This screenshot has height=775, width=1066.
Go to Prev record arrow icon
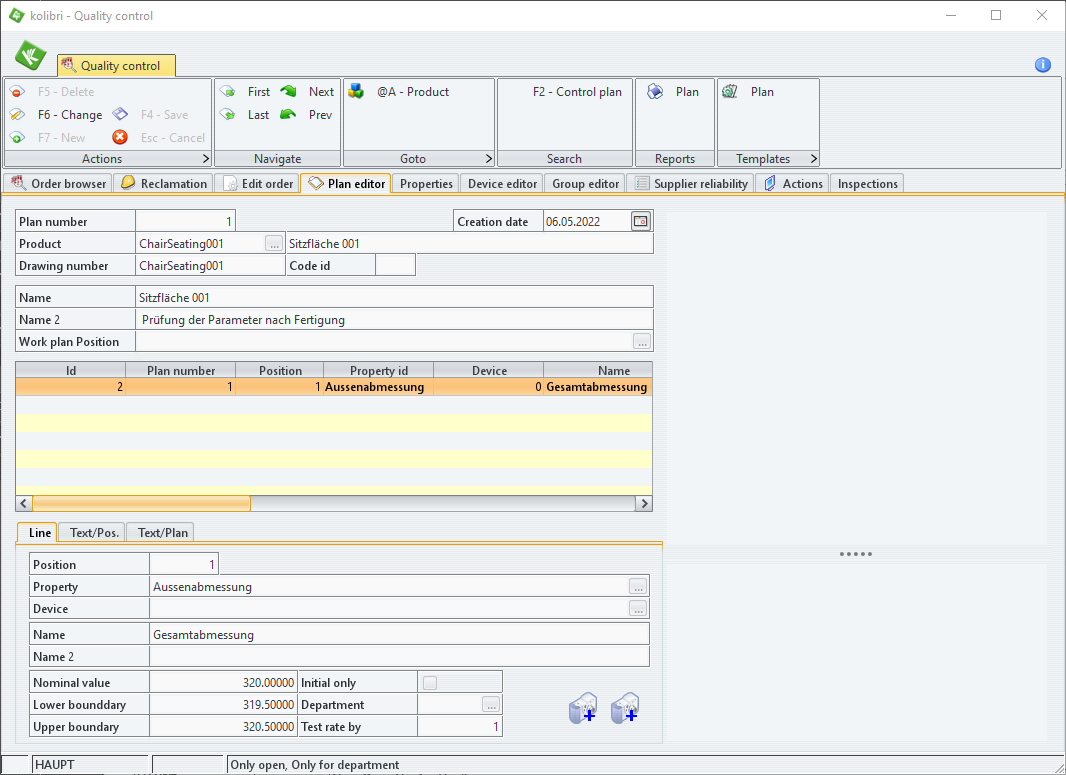coord(288,114)
